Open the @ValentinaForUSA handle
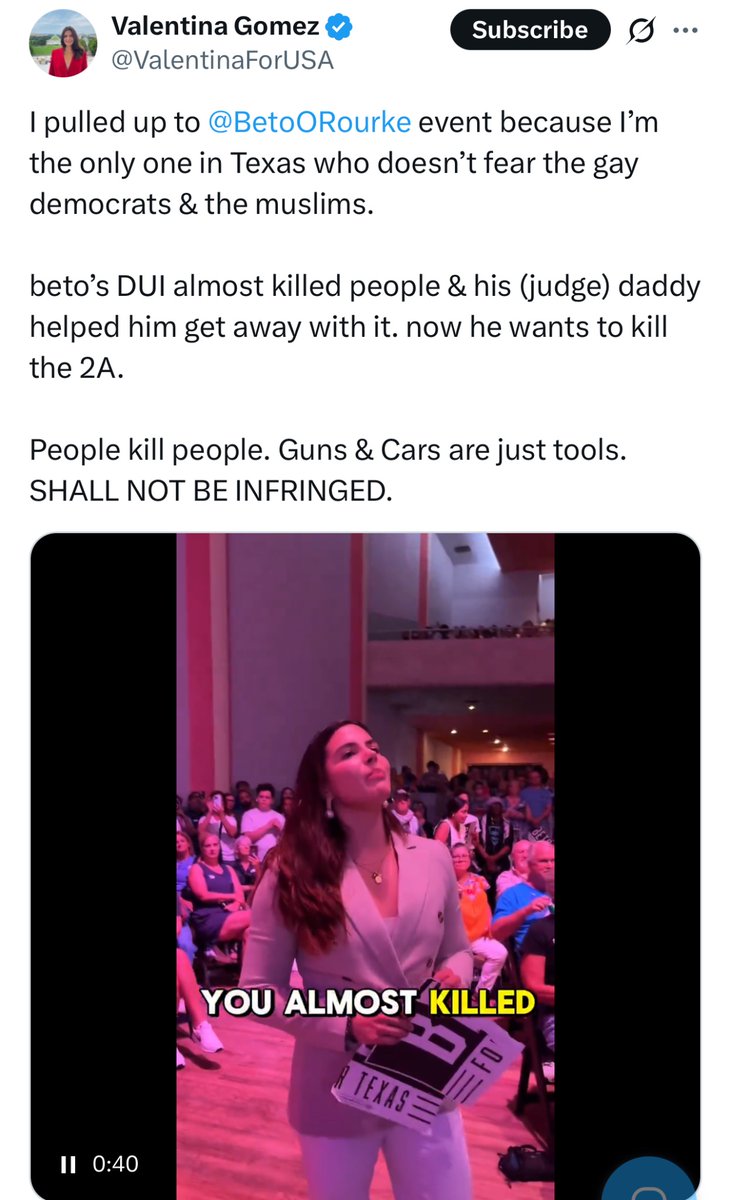Image resolution: width=731 pixels, height=1200 pixels. [x=222, y=61]
